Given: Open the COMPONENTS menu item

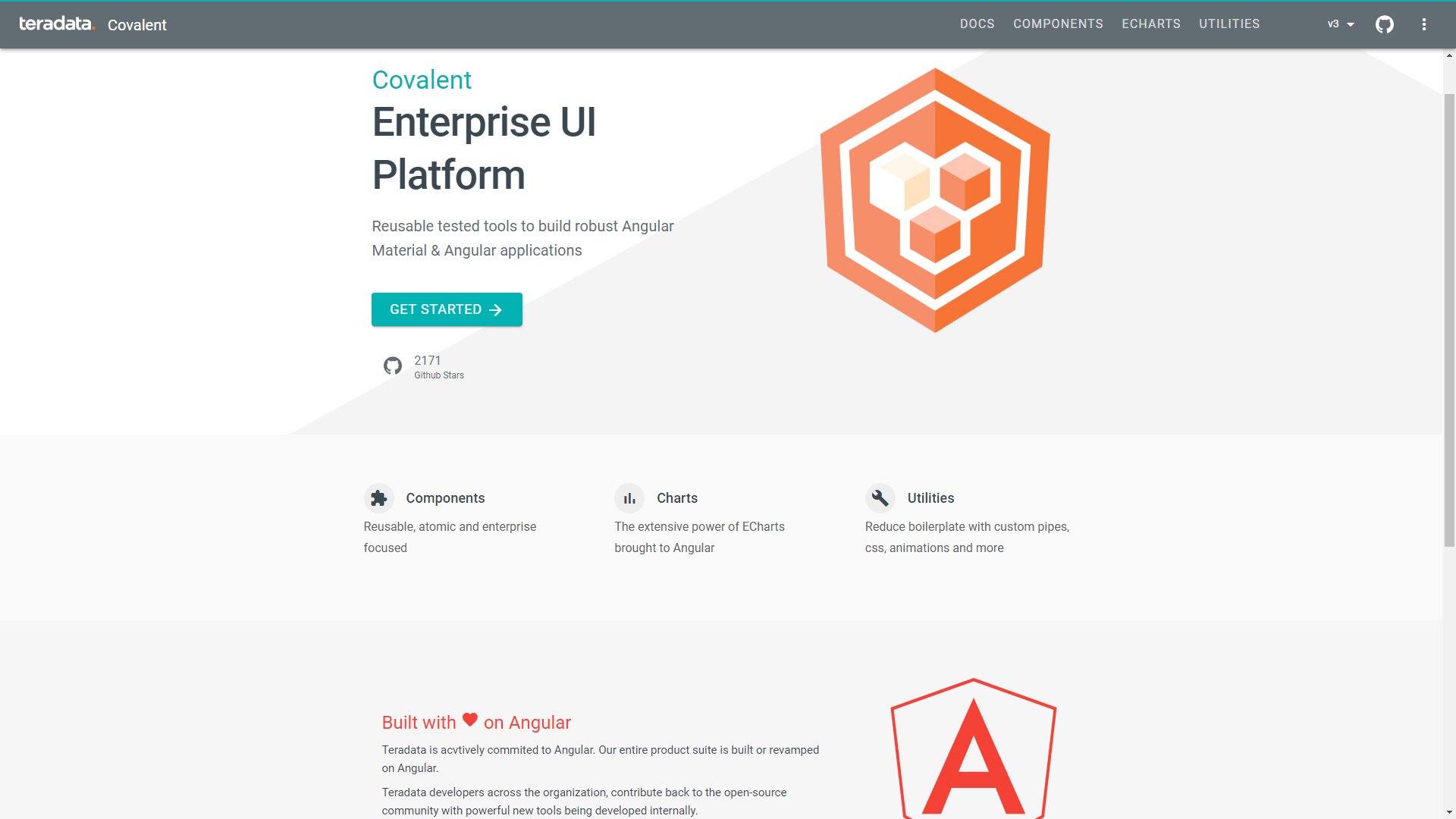Looking at the screenshot, I should pyautogui.click(x=1058, y=24).
